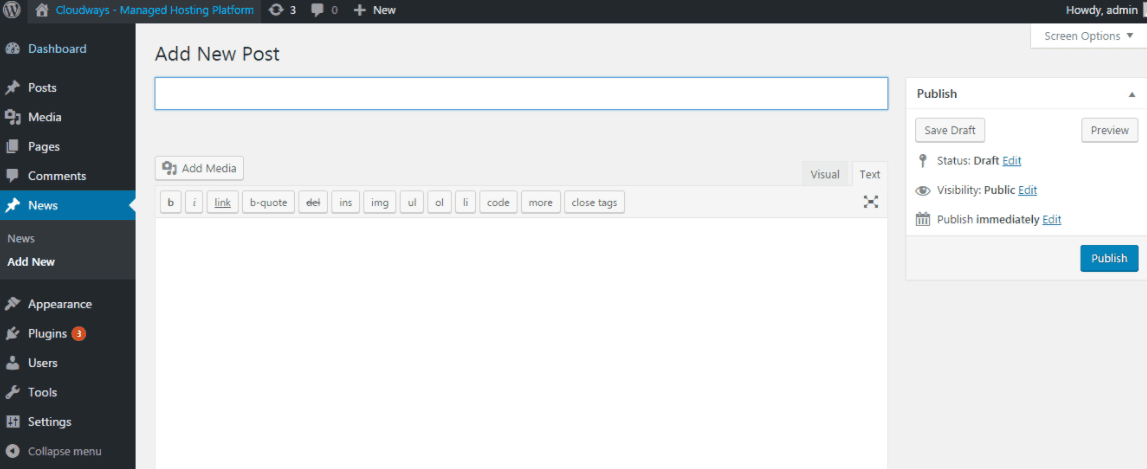Click the Preview button

(x=1110, y=130)
